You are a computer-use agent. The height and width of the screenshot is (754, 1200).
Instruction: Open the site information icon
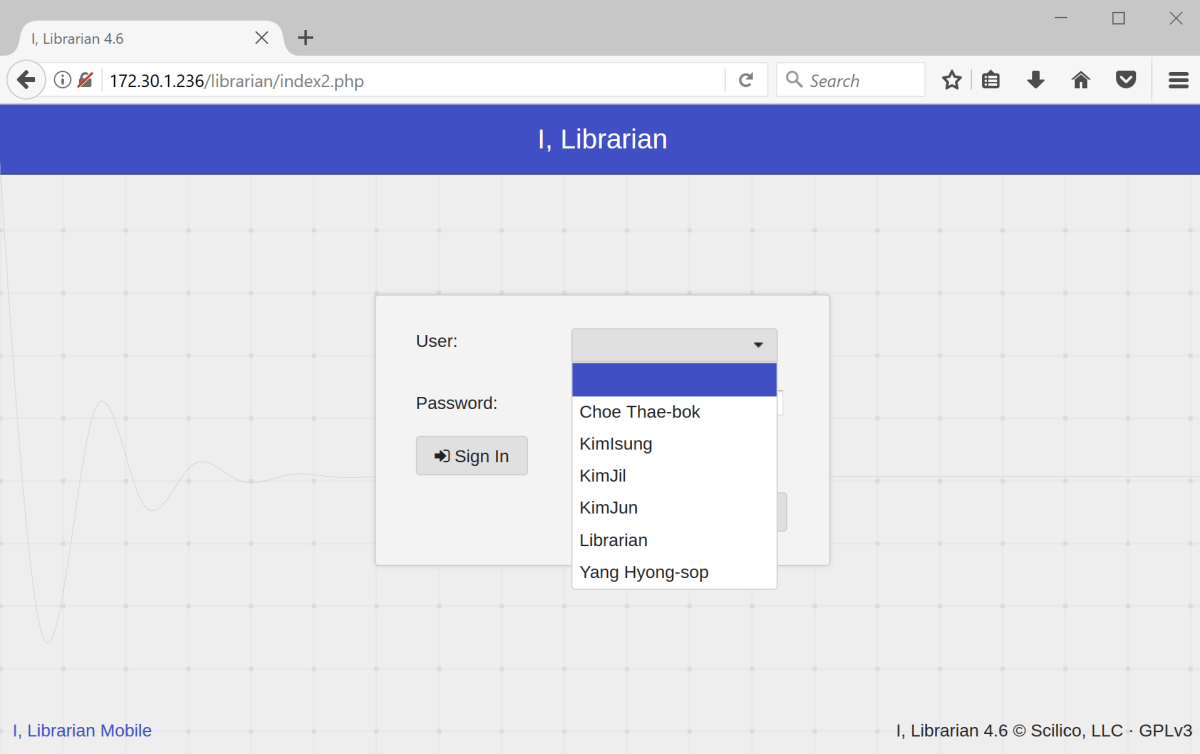click(62, 80)
